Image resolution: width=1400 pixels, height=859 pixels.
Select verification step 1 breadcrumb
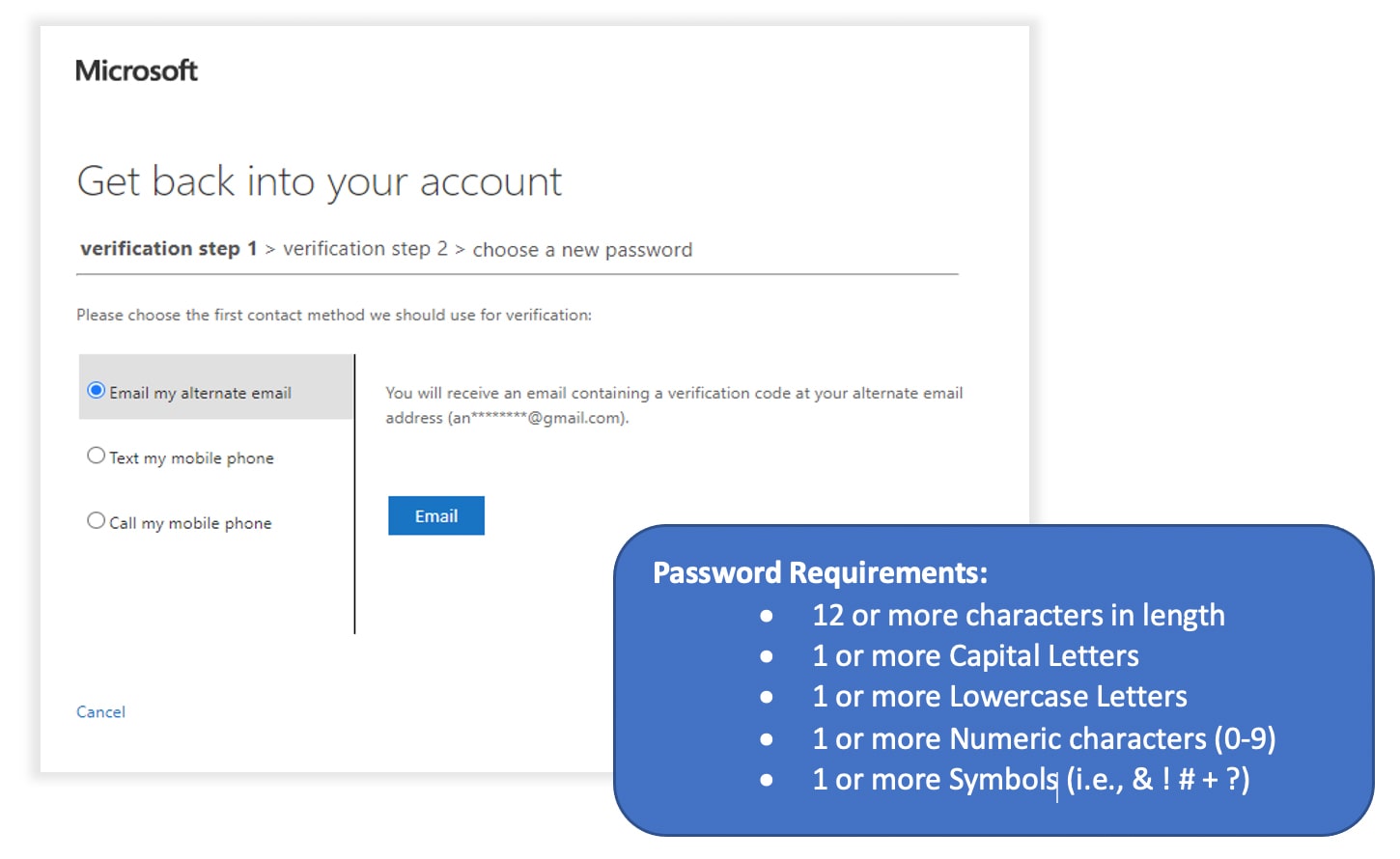(169, 249)
